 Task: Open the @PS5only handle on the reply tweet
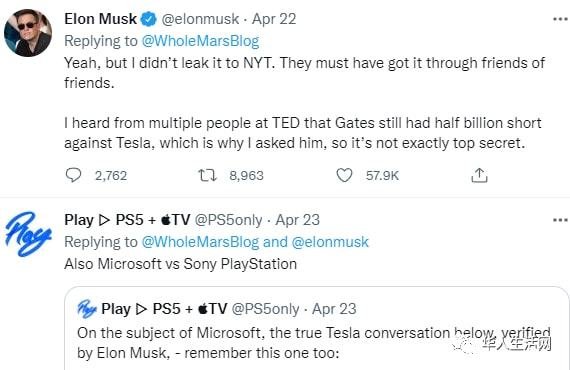tap(228, 220)
